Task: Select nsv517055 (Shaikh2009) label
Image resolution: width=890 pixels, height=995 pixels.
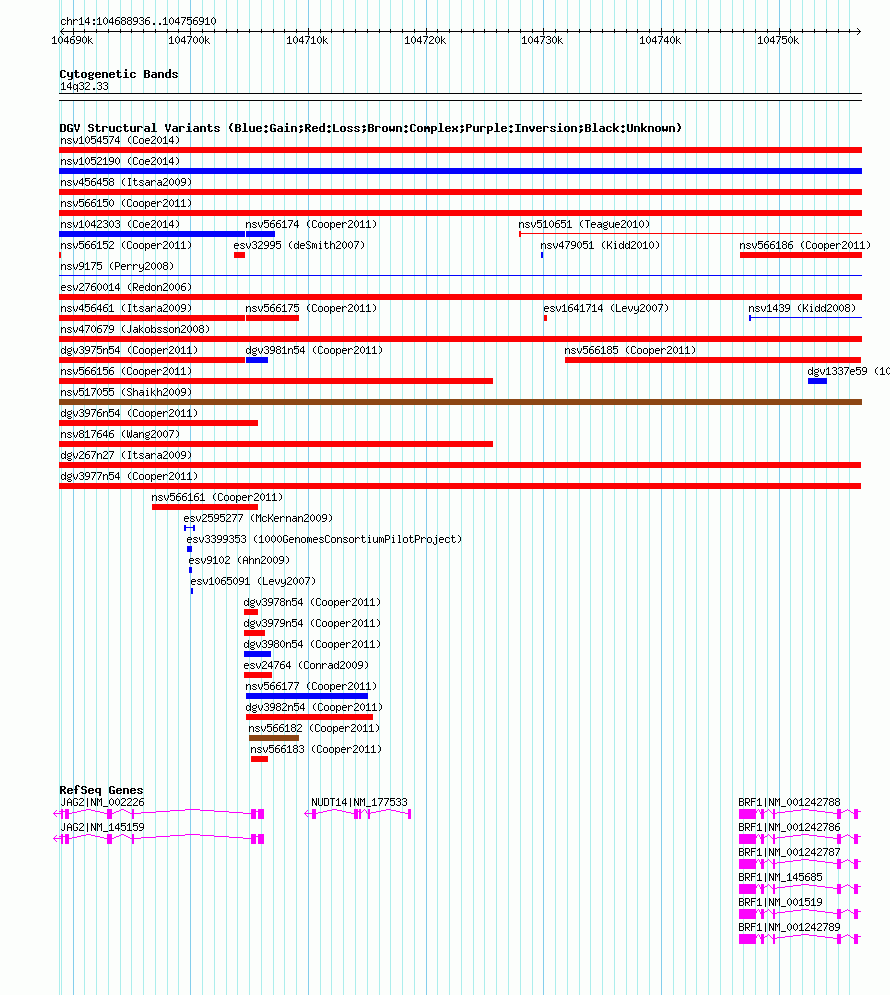Action: [x=126, y=392]
